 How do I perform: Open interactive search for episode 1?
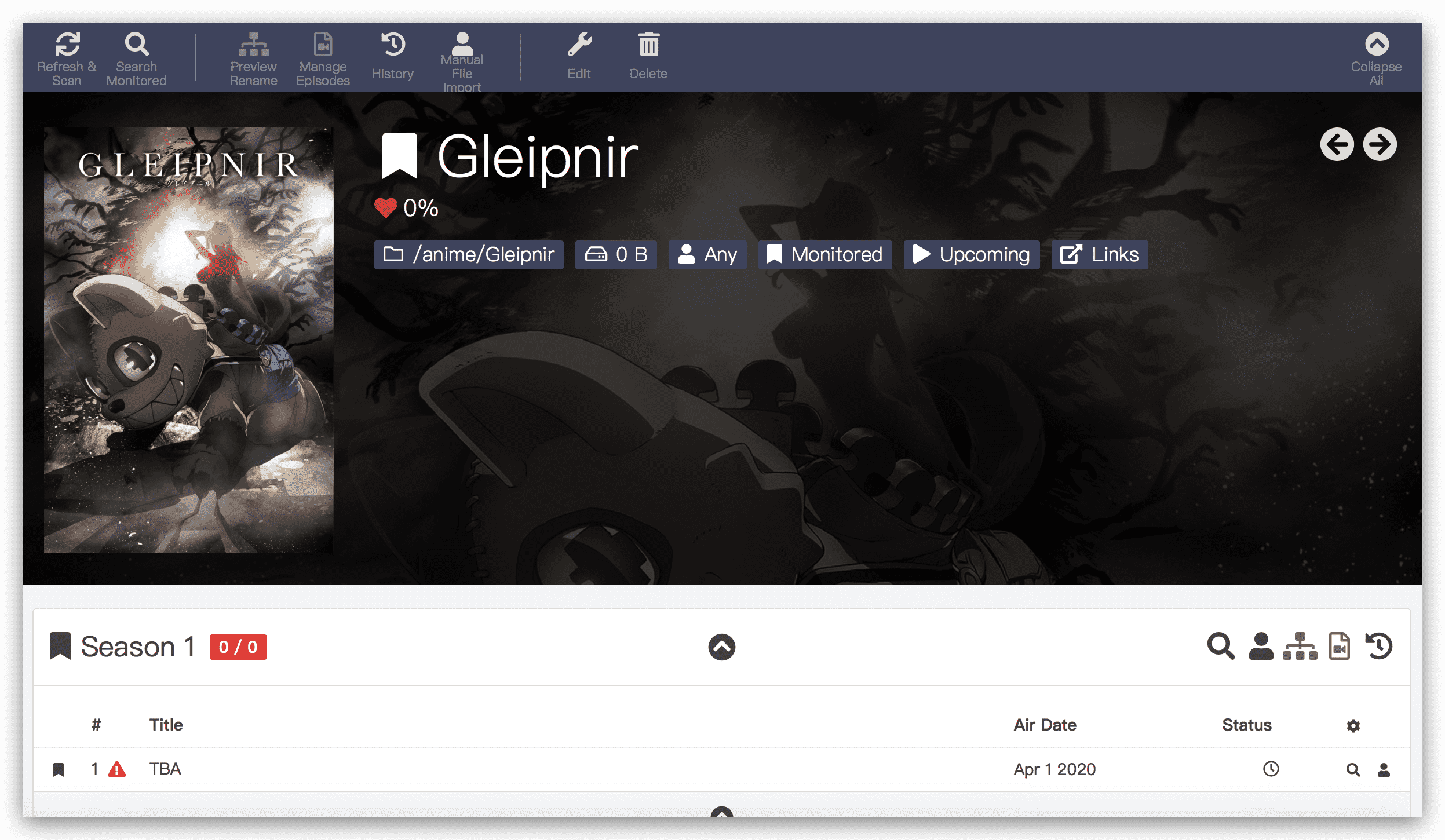click(x=1384, y=769)
